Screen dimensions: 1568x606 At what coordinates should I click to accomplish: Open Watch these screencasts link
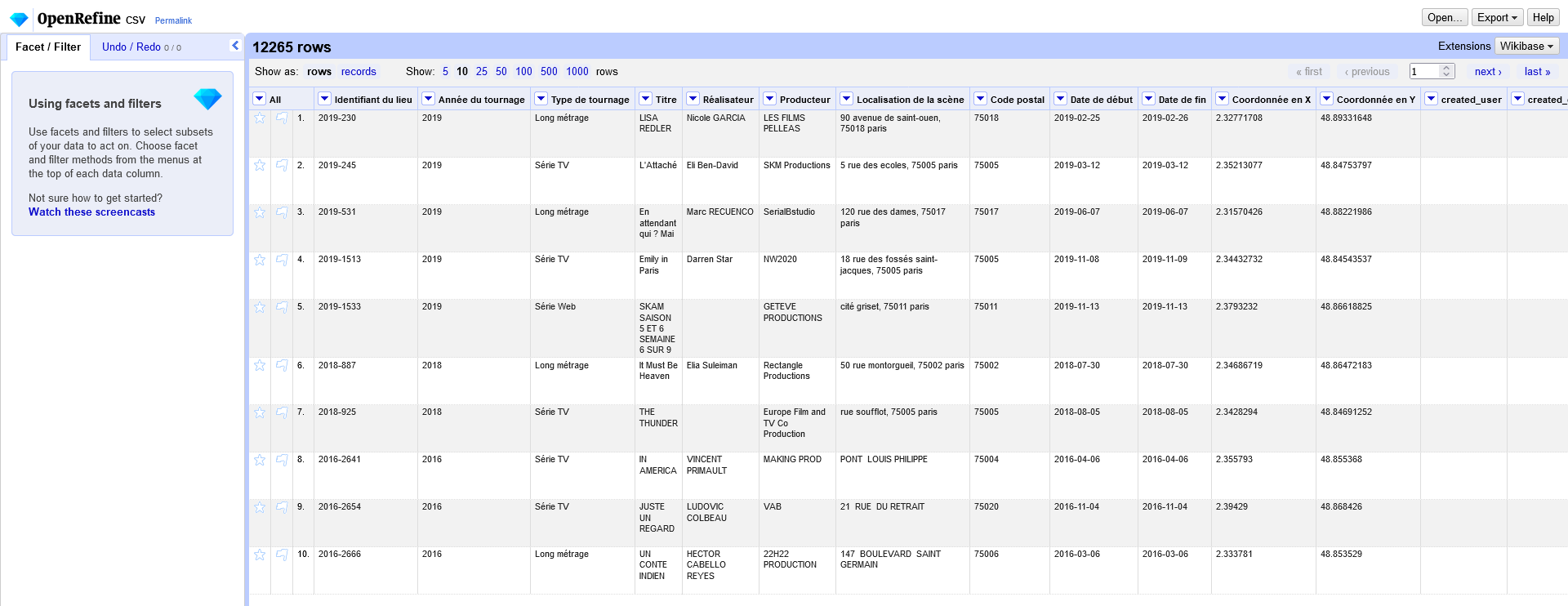point(91,212)
